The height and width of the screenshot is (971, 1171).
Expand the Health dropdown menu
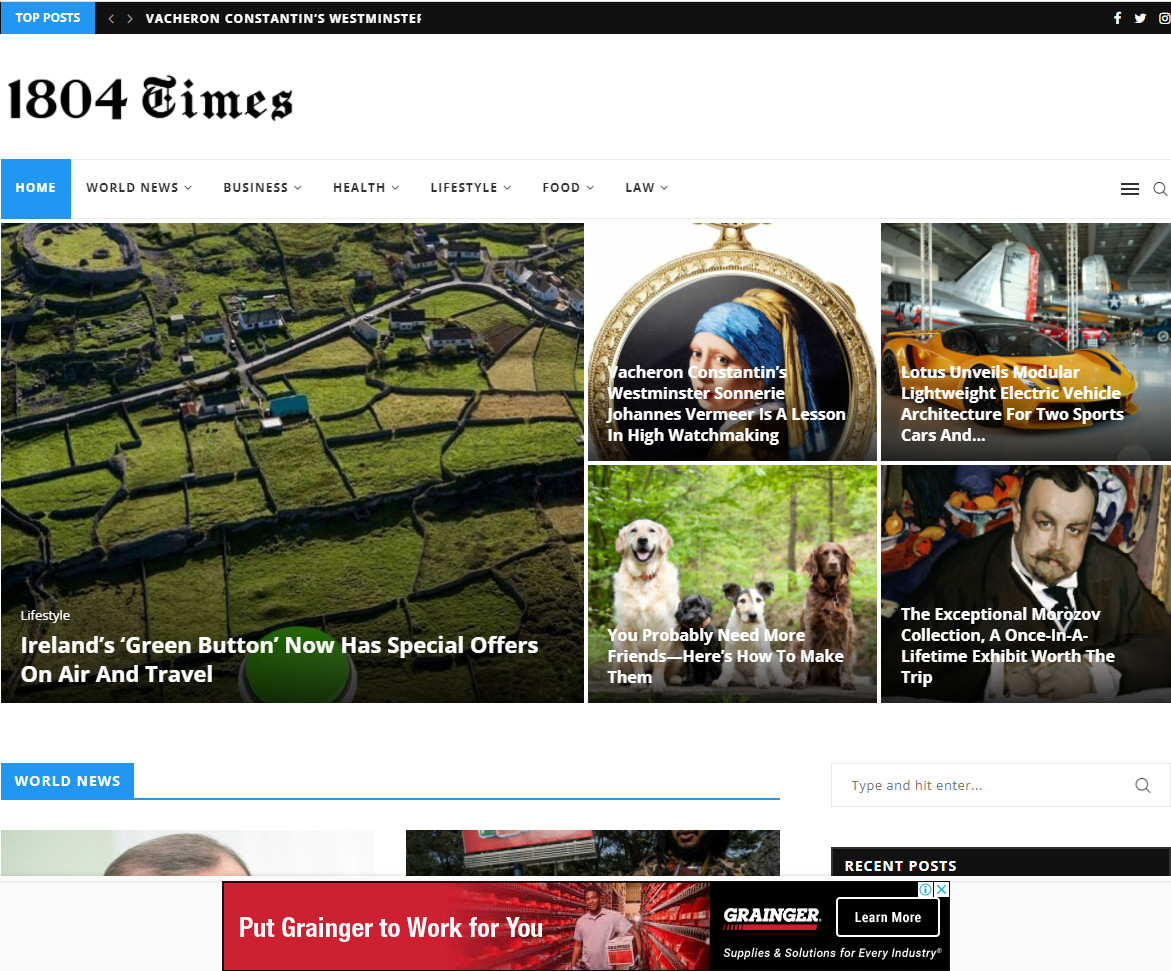coord(366,187)
